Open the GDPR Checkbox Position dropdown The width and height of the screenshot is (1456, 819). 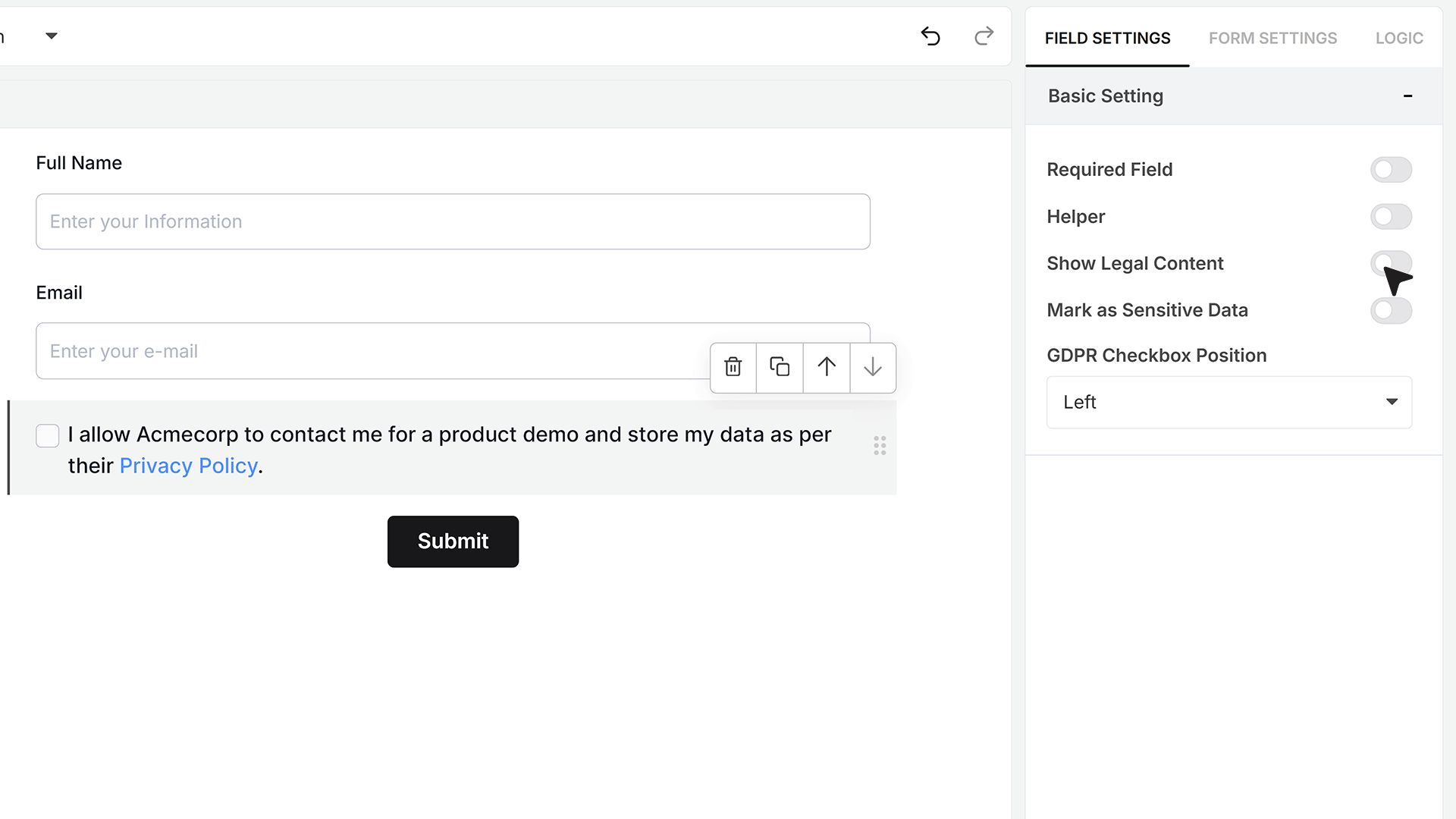pos(1229,402)
